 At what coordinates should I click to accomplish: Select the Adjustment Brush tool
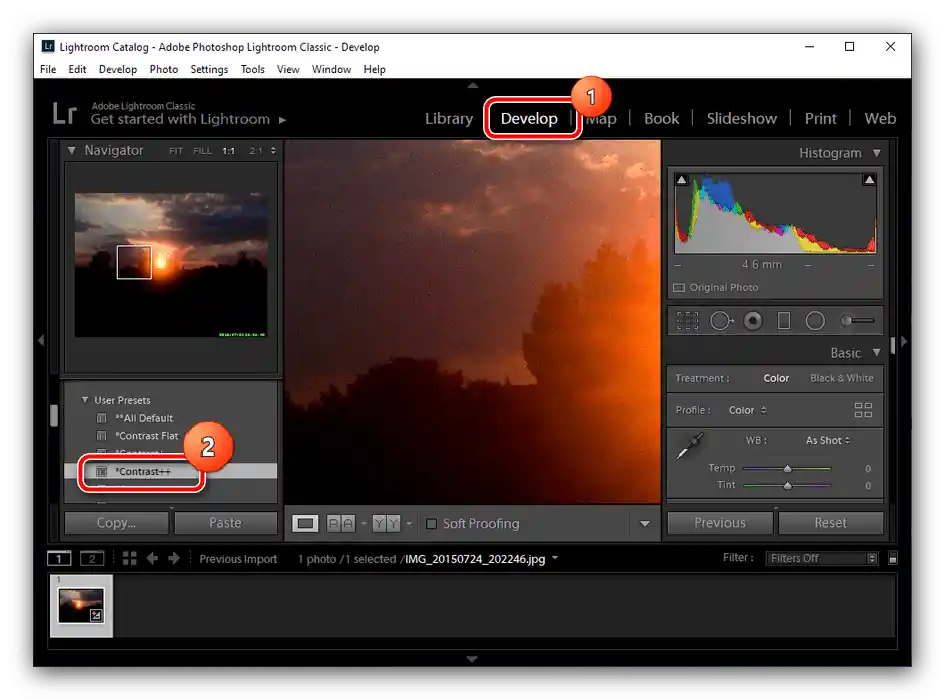(x=858, y=321)
